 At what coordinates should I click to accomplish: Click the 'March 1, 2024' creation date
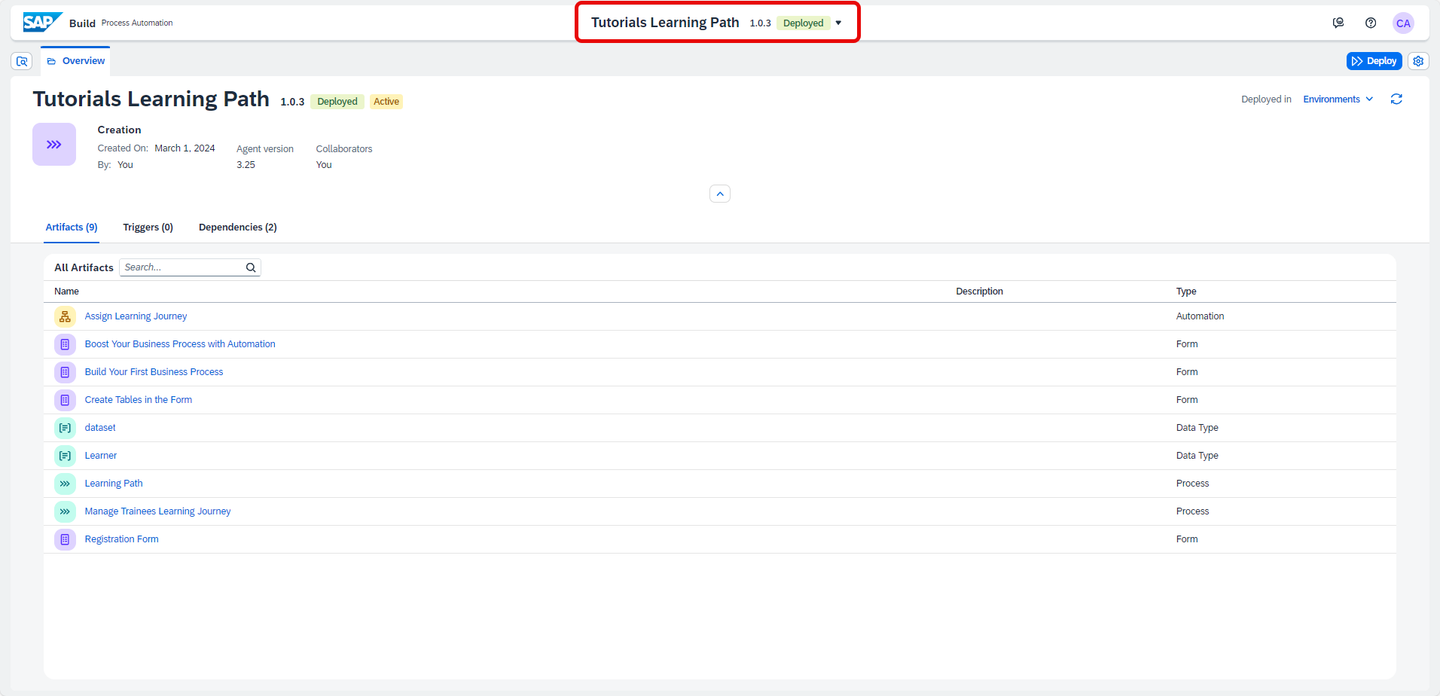(185, 148)
